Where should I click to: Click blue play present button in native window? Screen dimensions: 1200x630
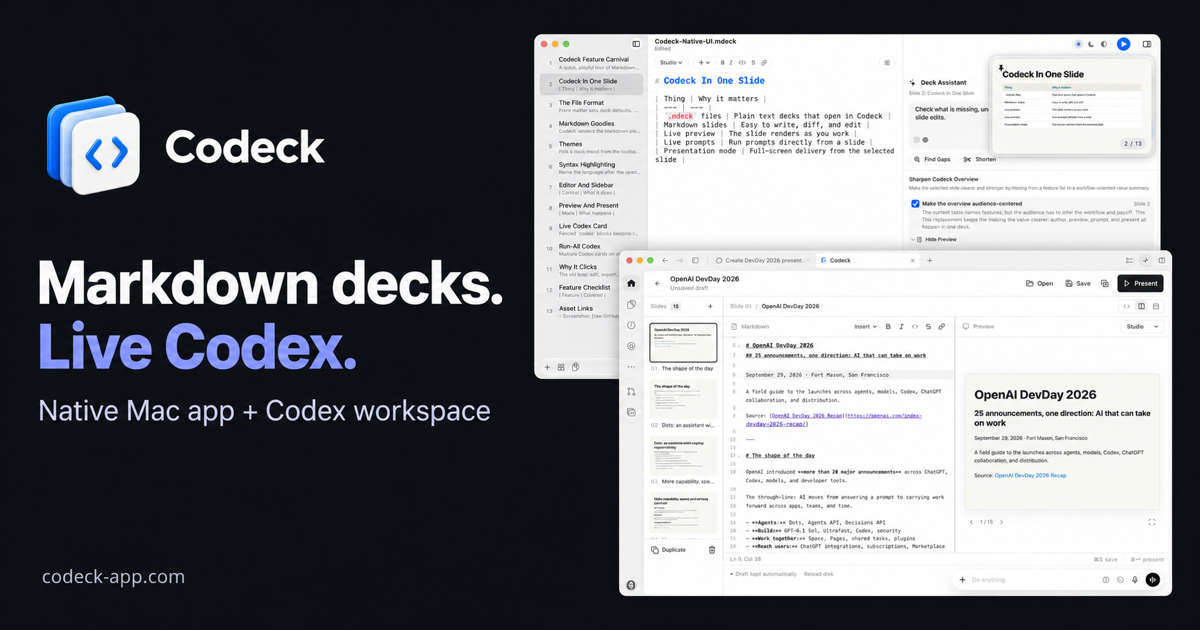(1123, 44)
